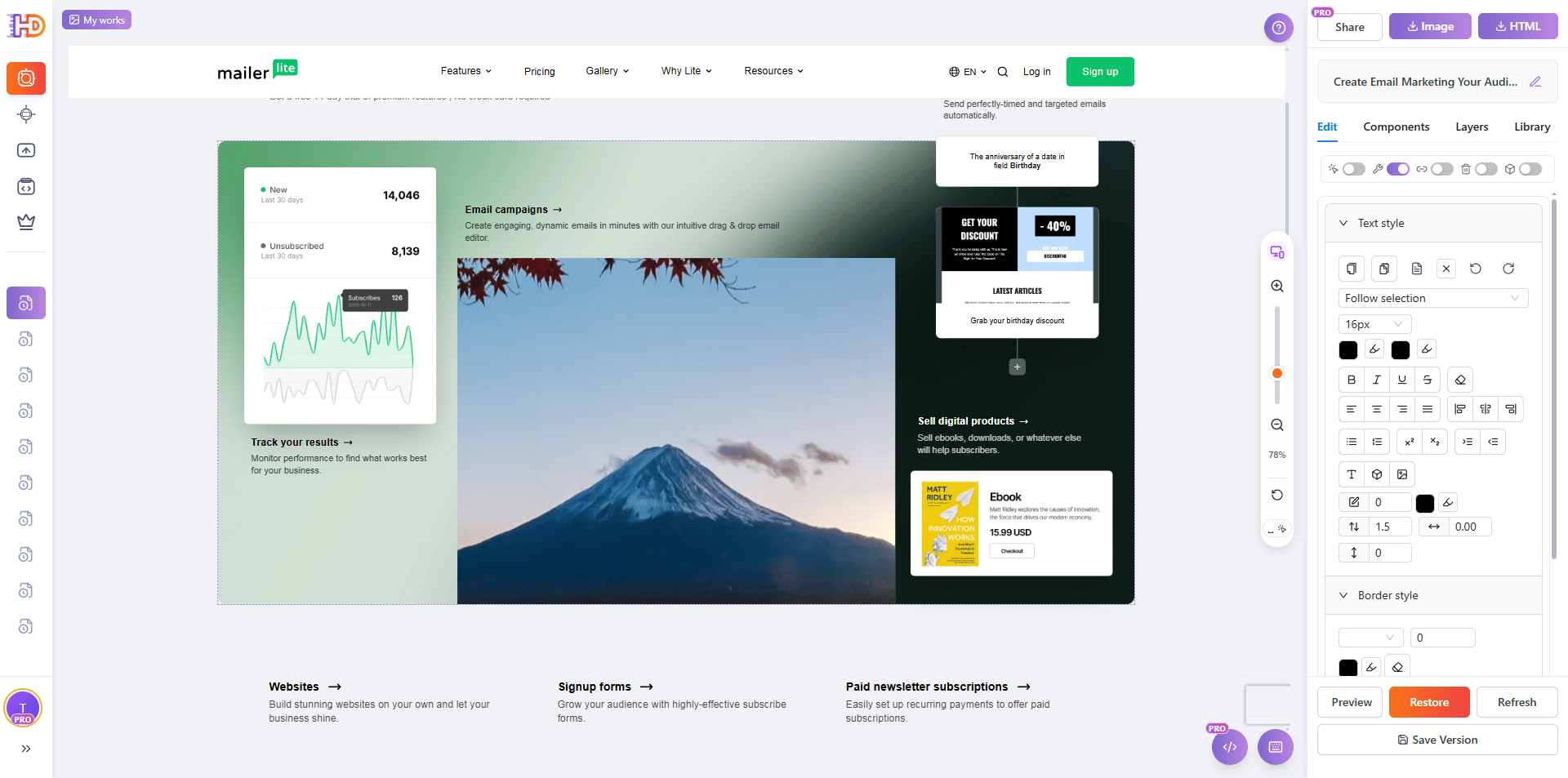Turn on the link toggle

[1441, 169]
